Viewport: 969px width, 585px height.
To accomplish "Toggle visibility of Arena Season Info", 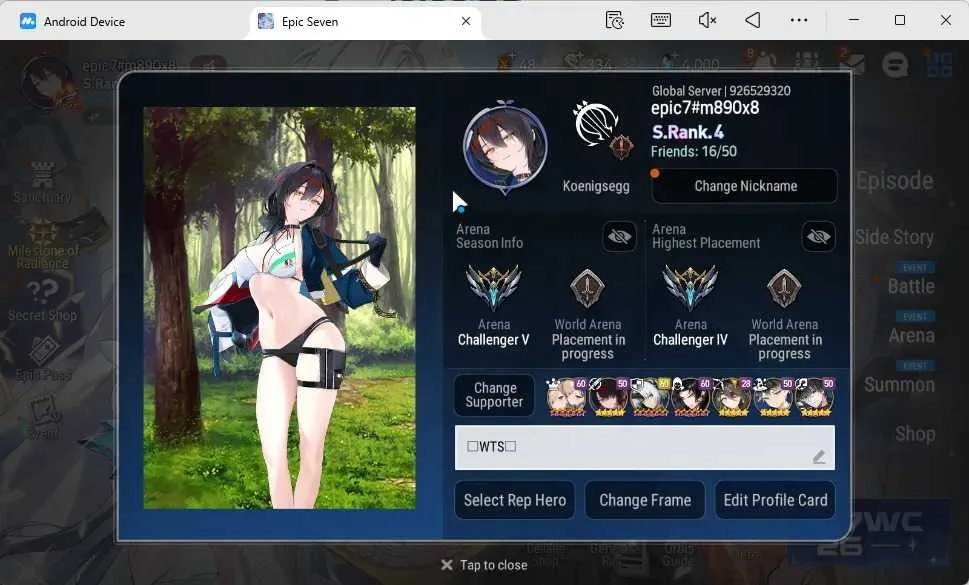I will pos(619,236).
